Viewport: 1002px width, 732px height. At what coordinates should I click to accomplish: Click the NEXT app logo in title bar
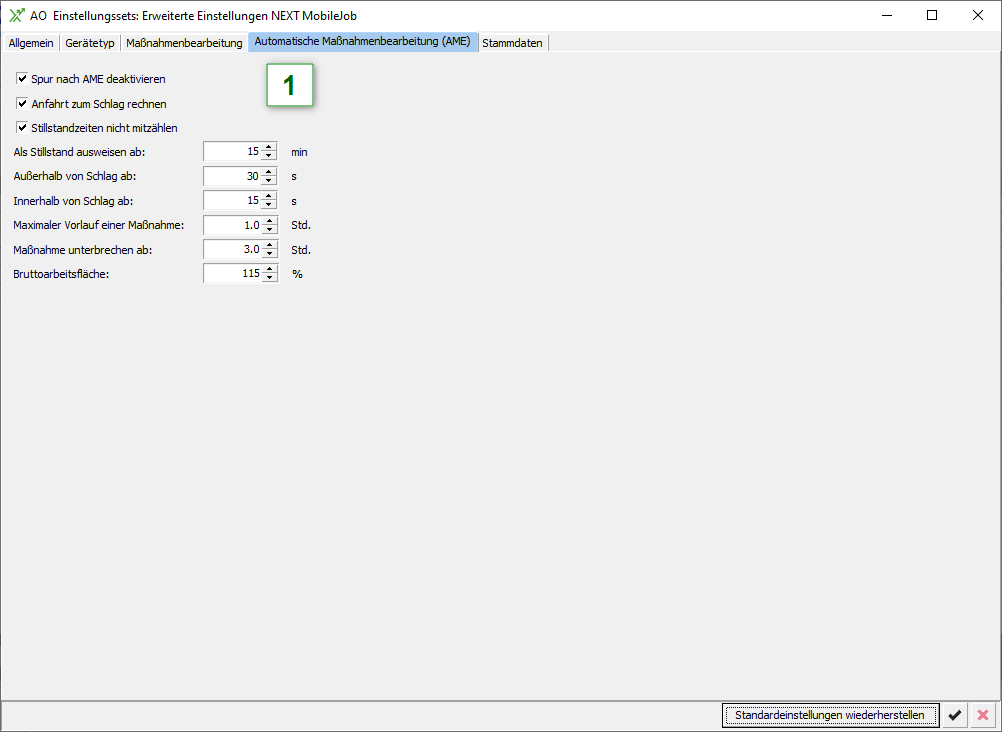click(16, 15)
